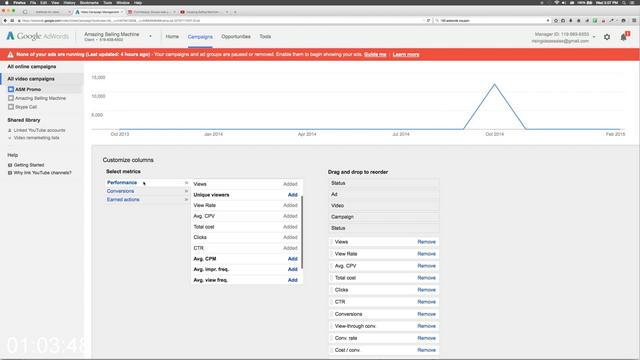Open Video remarketing lists
Screen dimensions: 640x360
point(36,138)
